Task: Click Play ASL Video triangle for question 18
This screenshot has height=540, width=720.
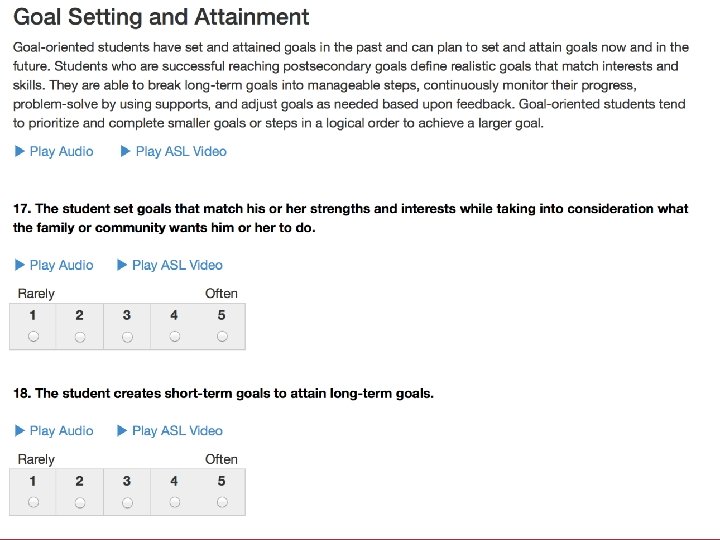Action: click(122, 431)
